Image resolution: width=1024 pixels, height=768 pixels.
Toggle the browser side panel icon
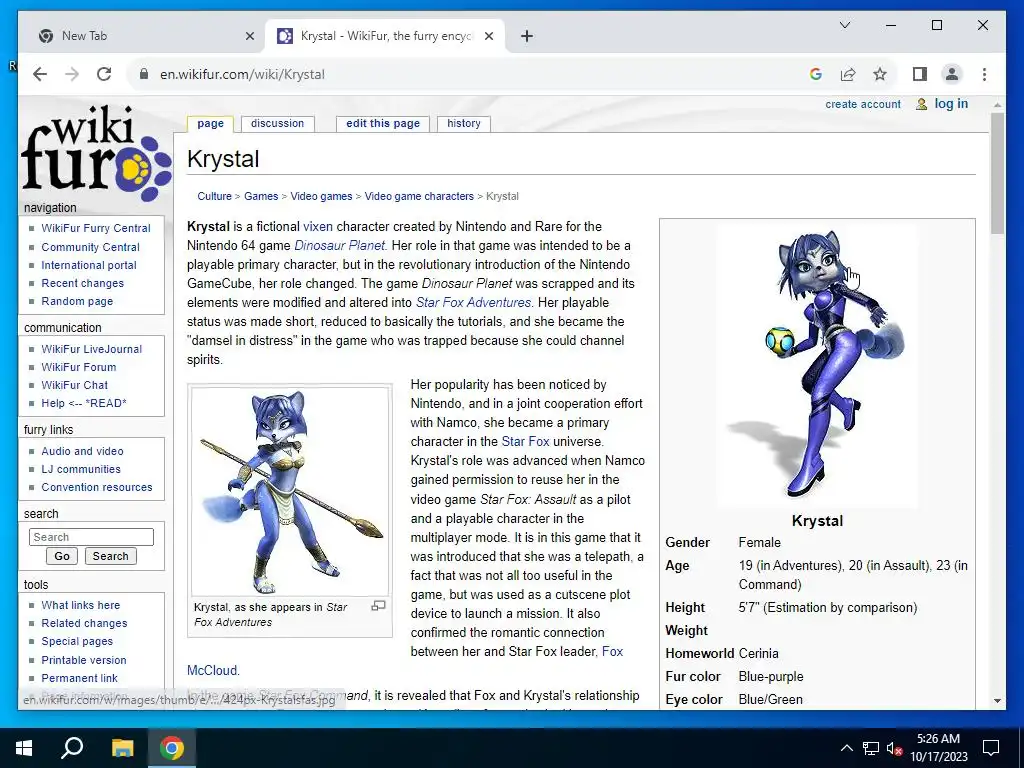point(920,74)
